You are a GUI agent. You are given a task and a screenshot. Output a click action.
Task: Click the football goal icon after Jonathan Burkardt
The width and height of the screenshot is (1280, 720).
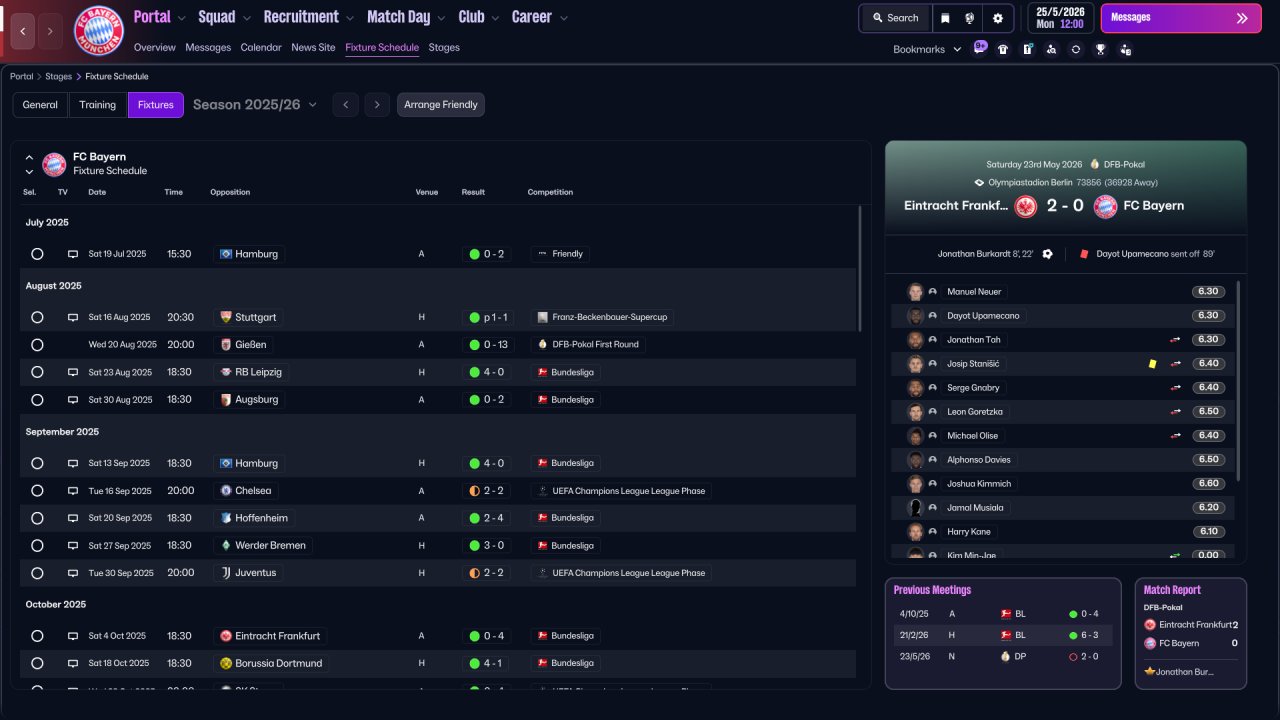1047,254
